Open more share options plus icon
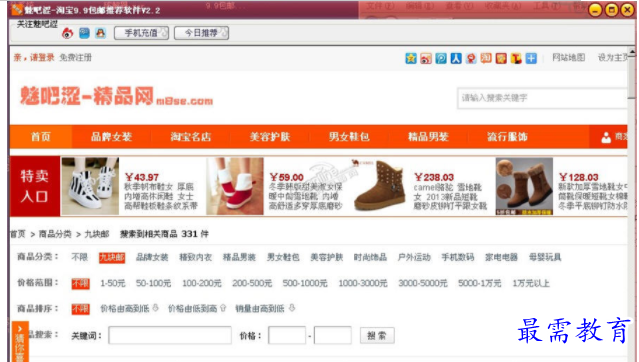The image size is (639, 362). (x=531, y=58)
